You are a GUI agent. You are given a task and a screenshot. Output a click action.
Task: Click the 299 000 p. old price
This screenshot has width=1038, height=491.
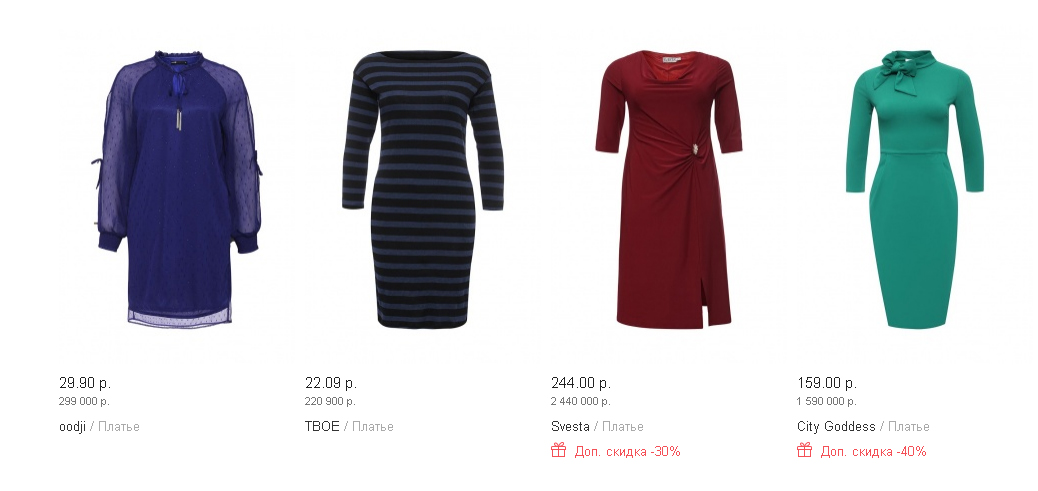84,402
